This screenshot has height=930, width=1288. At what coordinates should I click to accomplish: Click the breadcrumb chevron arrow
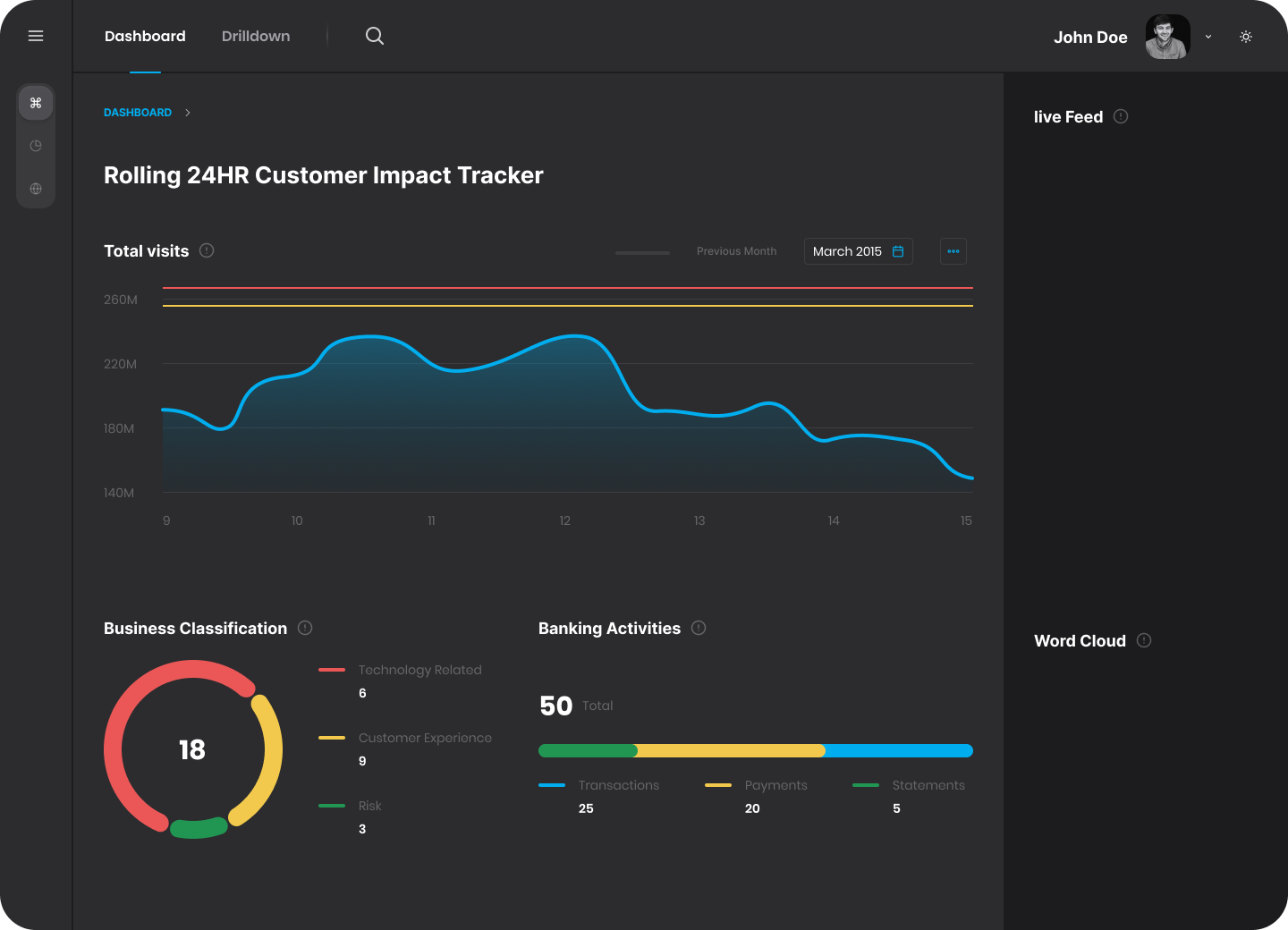click(188, 113)
